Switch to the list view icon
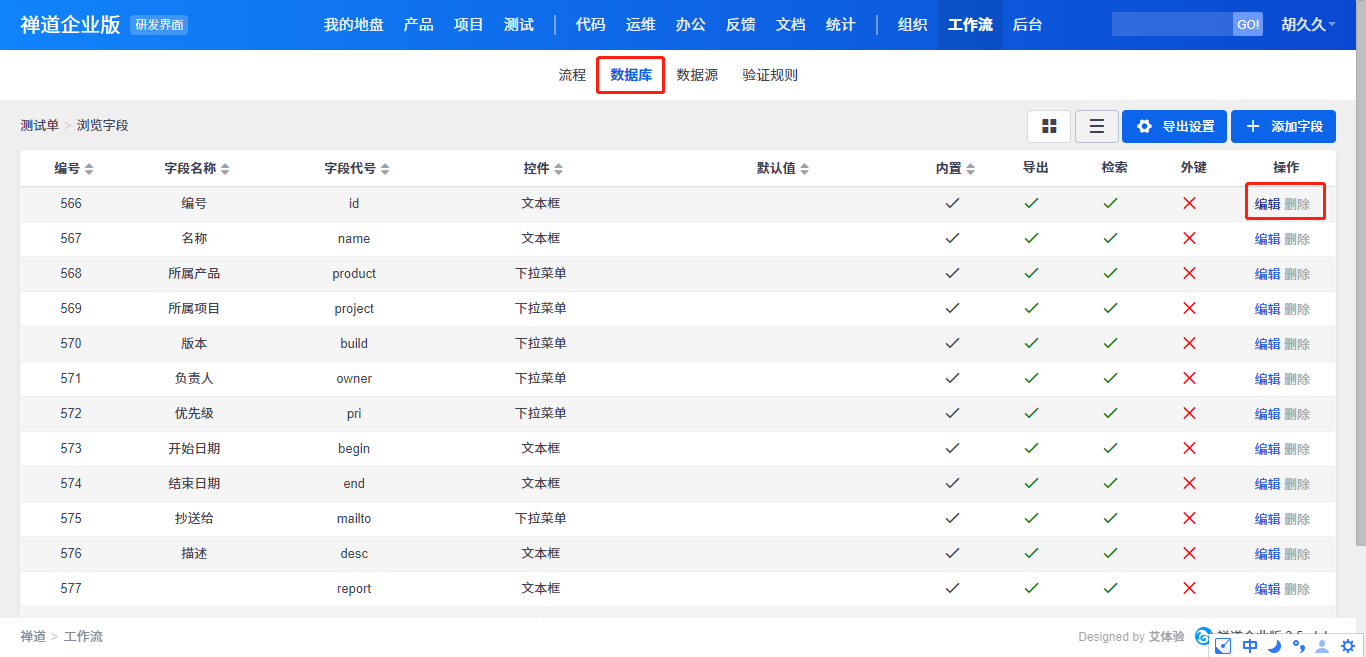Viewport: 1366px width, 657px height. [1097, 126]
